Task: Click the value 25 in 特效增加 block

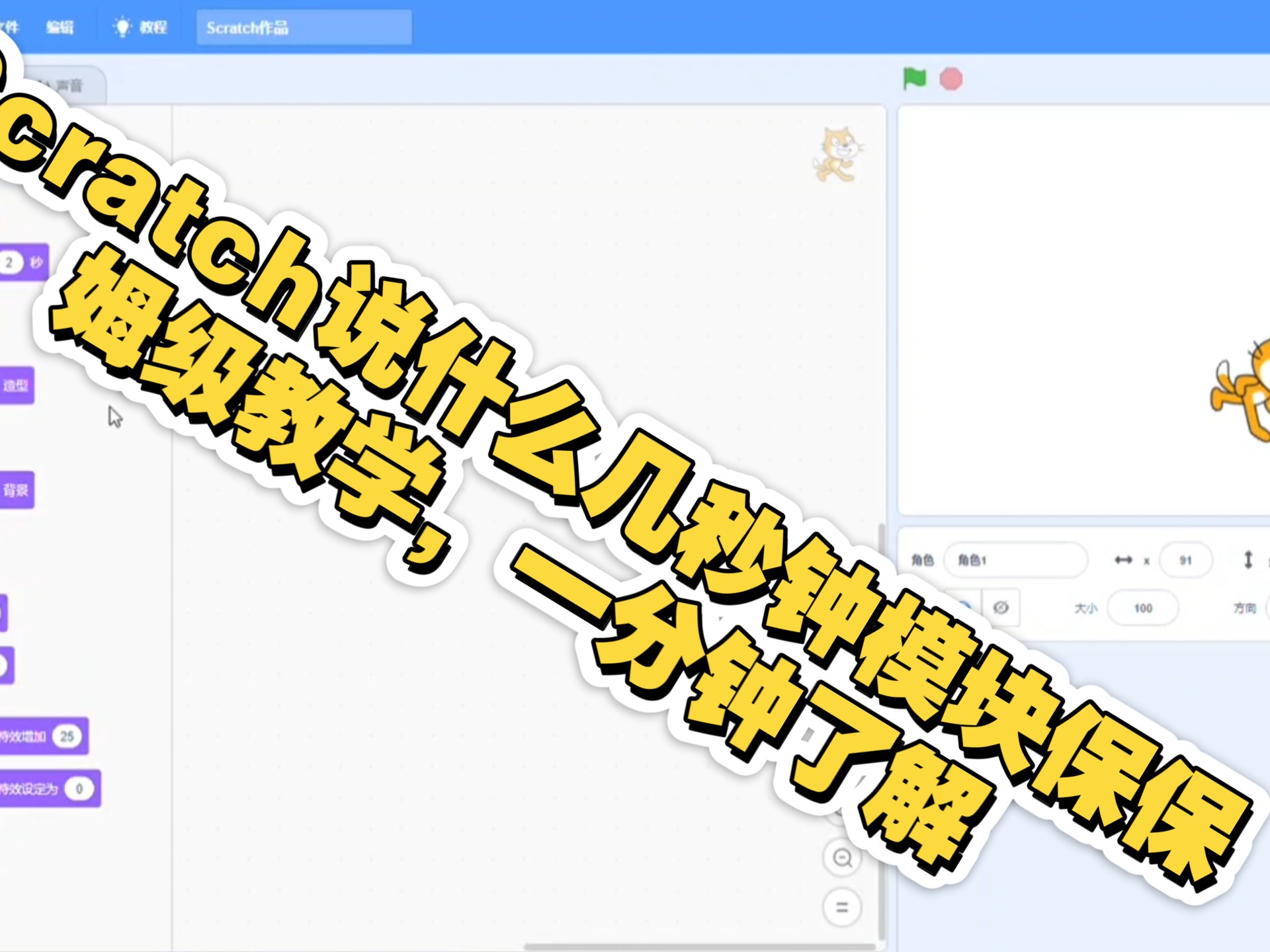Action: pos(67,736)
